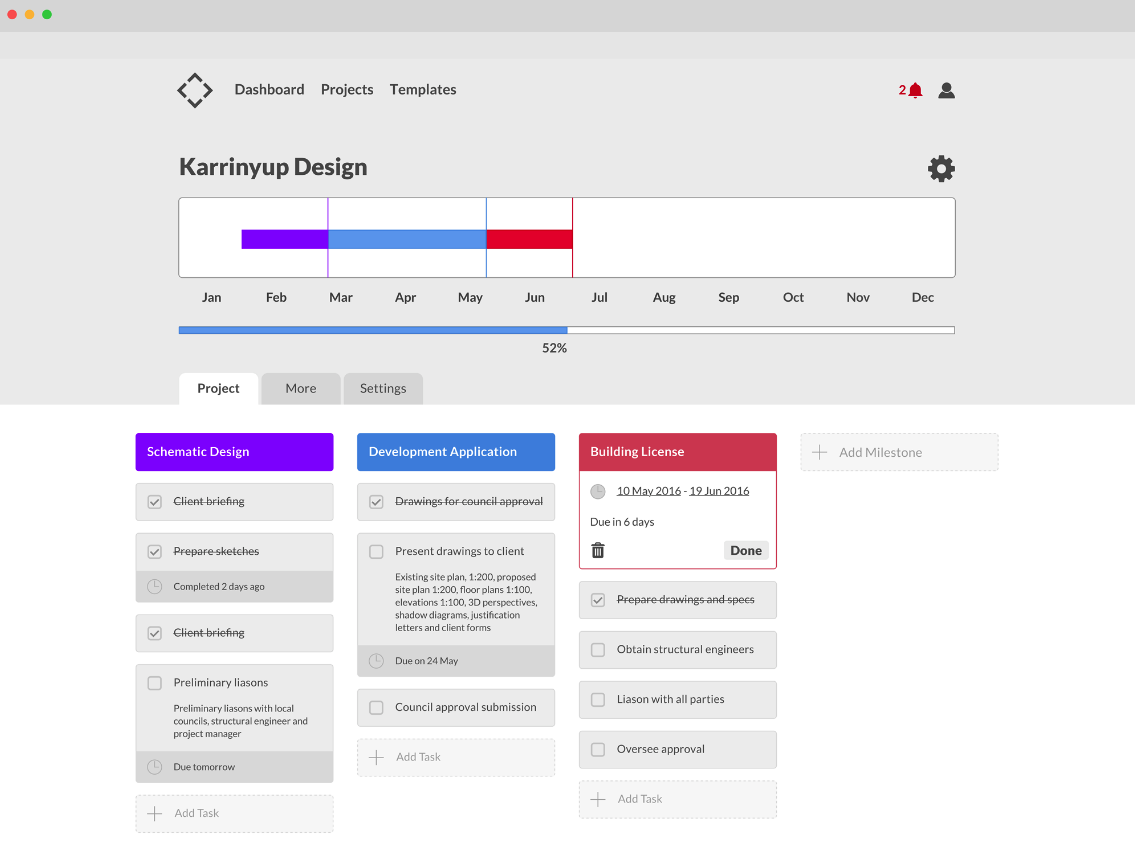This screenshot has width=1135, height=849.
Task: Check Present drawings to client
Action: coord(376,552)
